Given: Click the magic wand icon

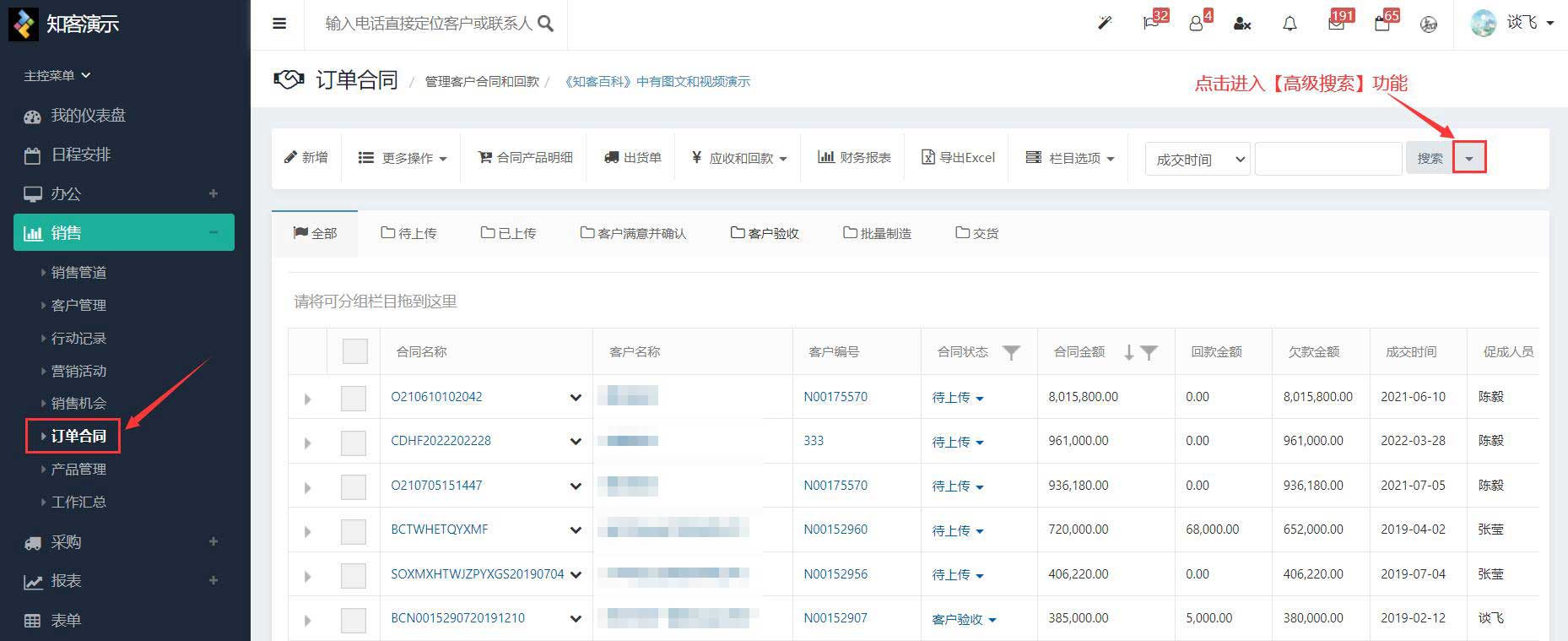Looking at the screenshot, I should click(x=1104, y=24).
